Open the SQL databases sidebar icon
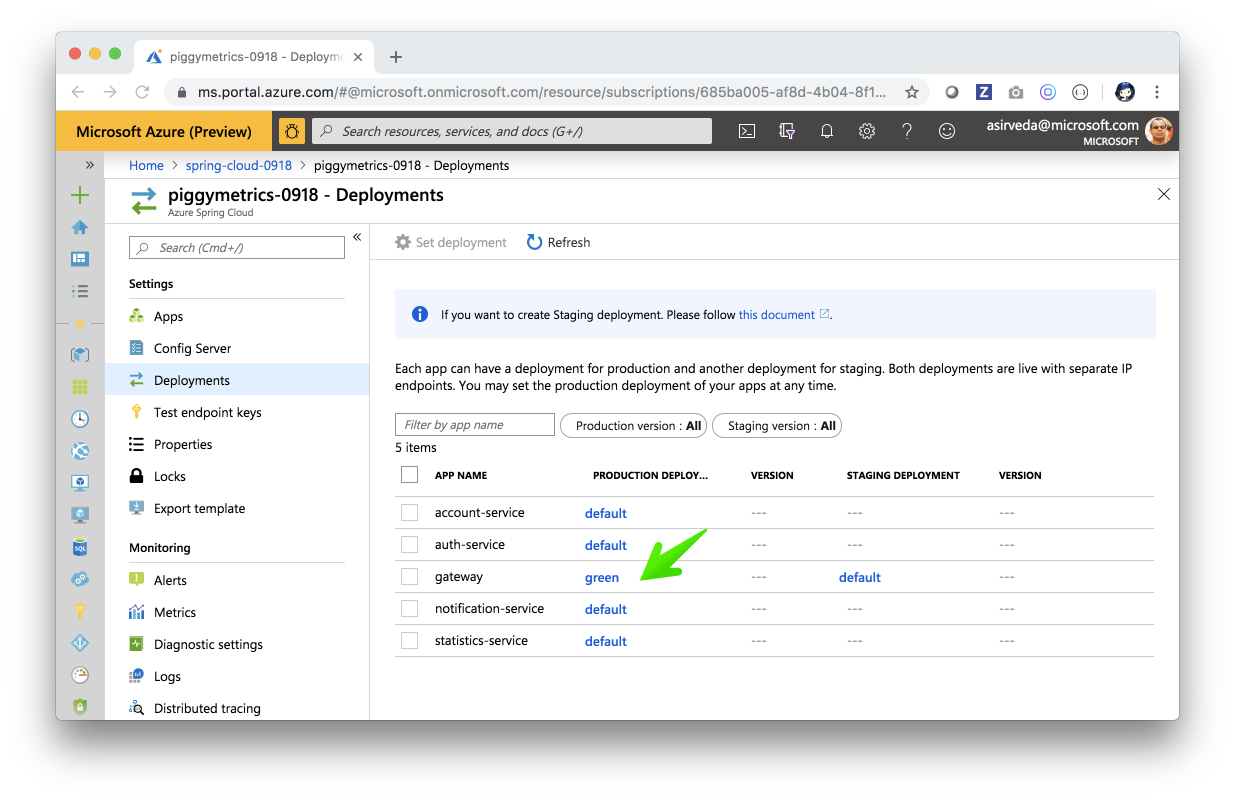This screenshot has width=1235, height=800. click(x=80, y=547)
